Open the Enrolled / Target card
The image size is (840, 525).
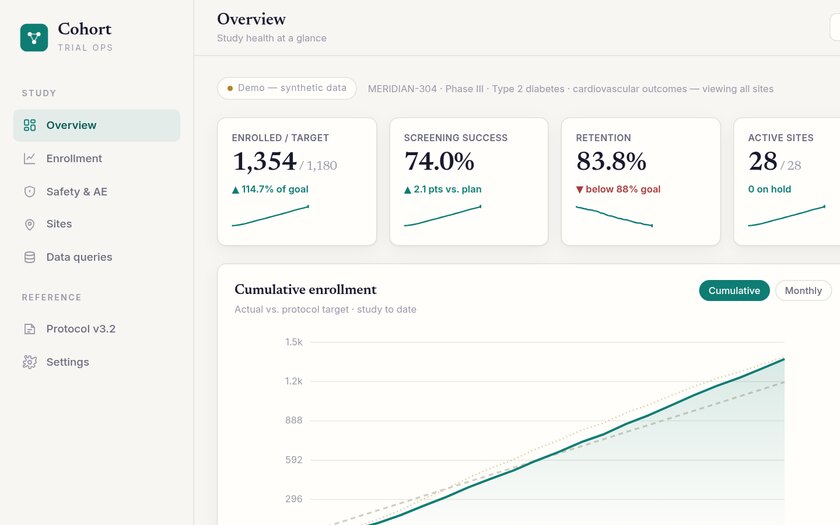[x=297, y=182]
